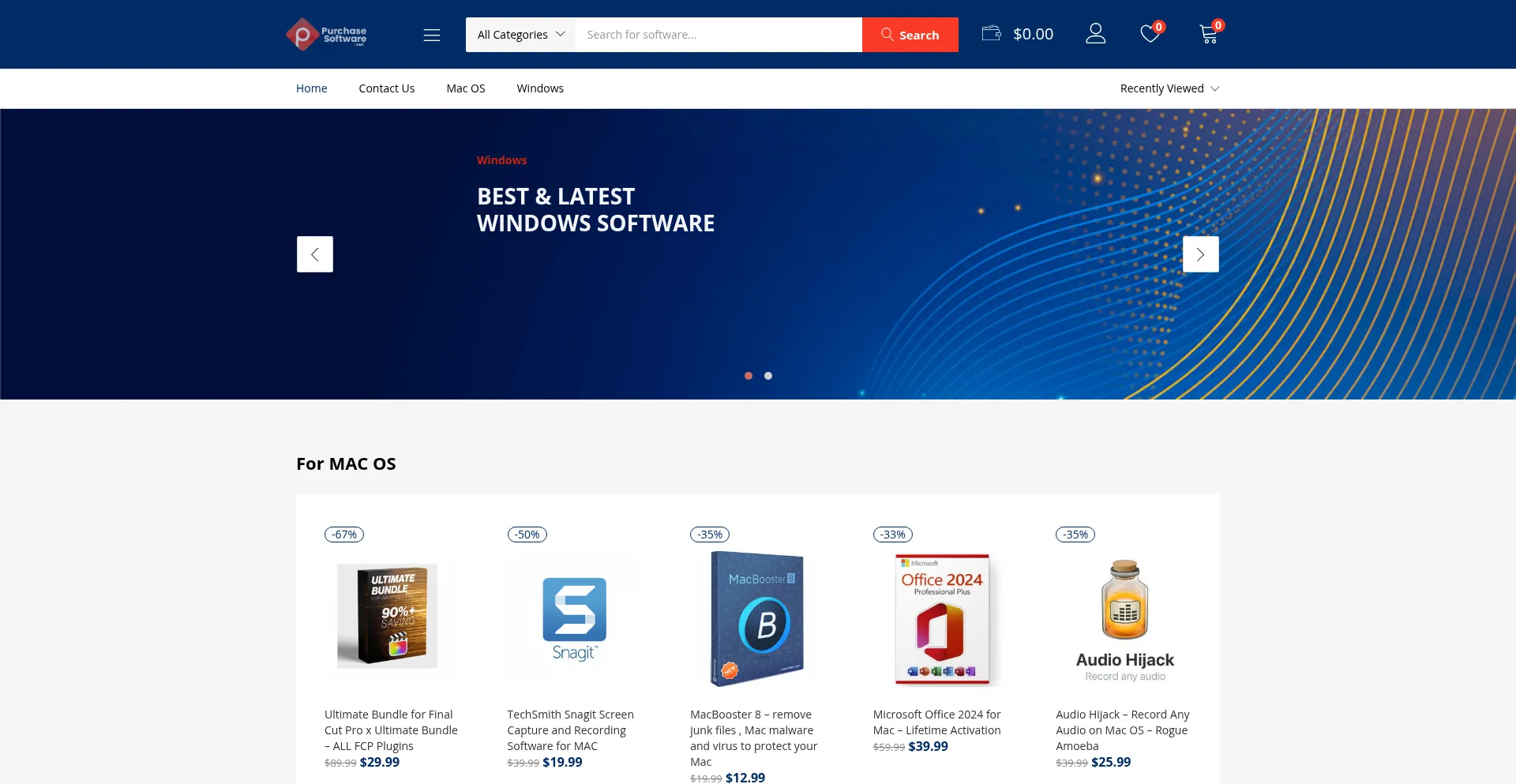Screen dimensions: 1516x784
Task: Go to next banner slide
Action: (1201, 254)
